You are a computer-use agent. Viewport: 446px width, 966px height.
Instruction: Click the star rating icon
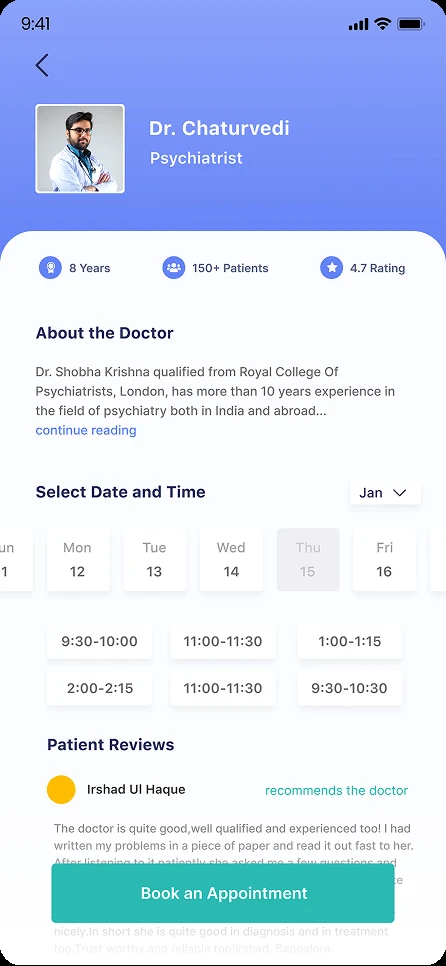[331, 268]
